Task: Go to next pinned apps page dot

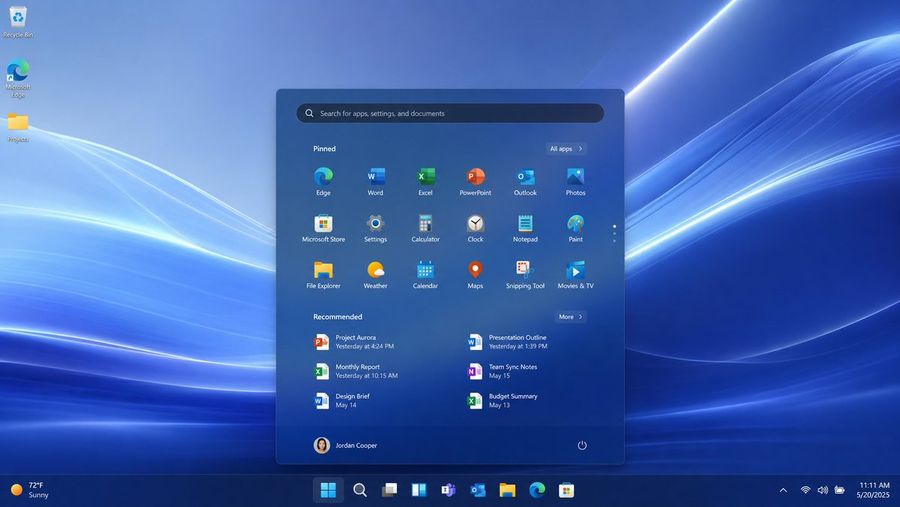Action: click(x=614, y=234)
